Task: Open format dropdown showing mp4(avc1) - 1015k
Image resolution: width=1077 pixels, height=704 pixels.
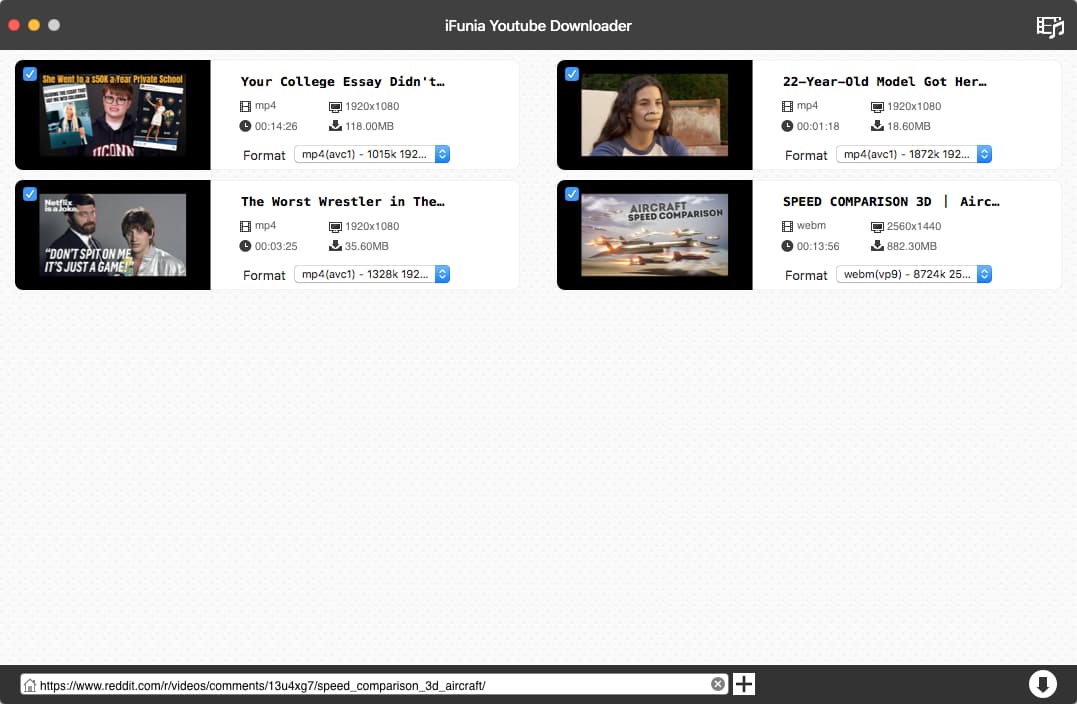Action: coord(372,154)
